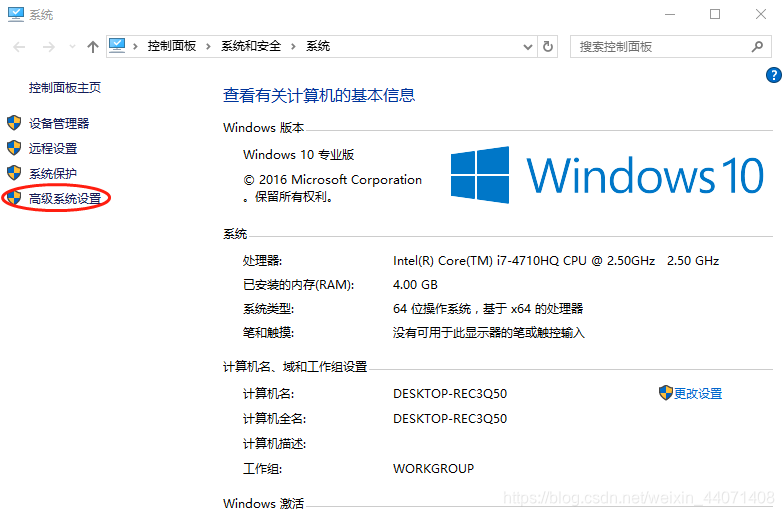Open System protection (系统保护) link
Image resolution: width=784 pixels, height=516 pixels.
coord(52,174)
